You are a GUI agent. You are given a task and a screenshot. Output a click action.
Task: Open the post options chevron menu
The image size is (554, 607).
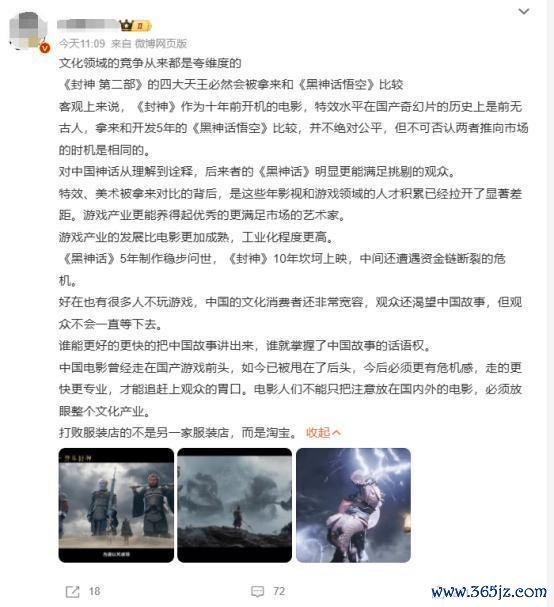tap(524, 12)
